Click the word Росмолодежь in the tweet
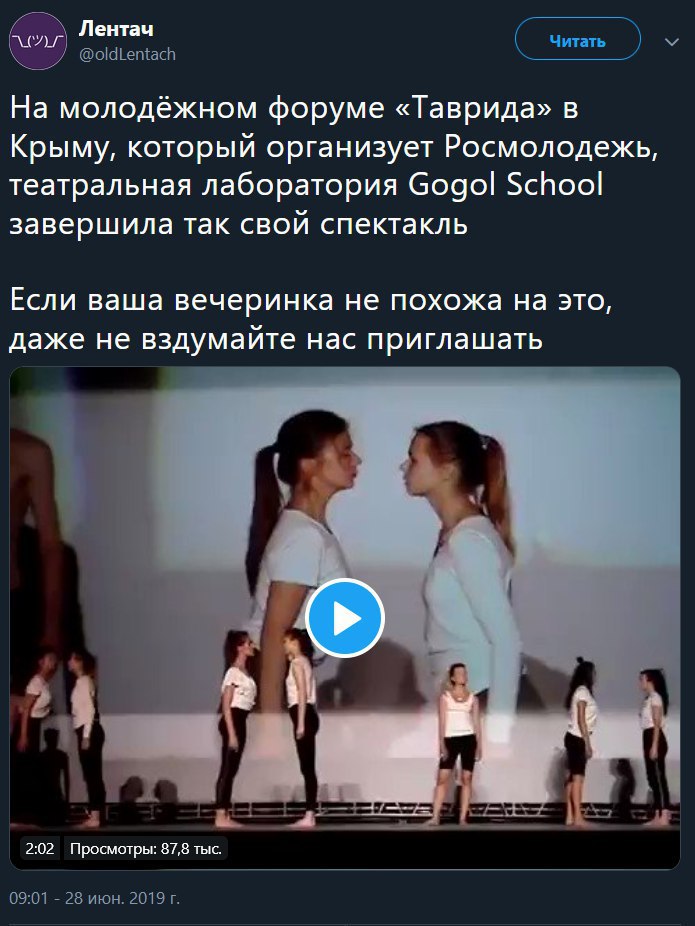Viewport: 695px width, 926px height. pyautogui.click(x=550, y=146)
